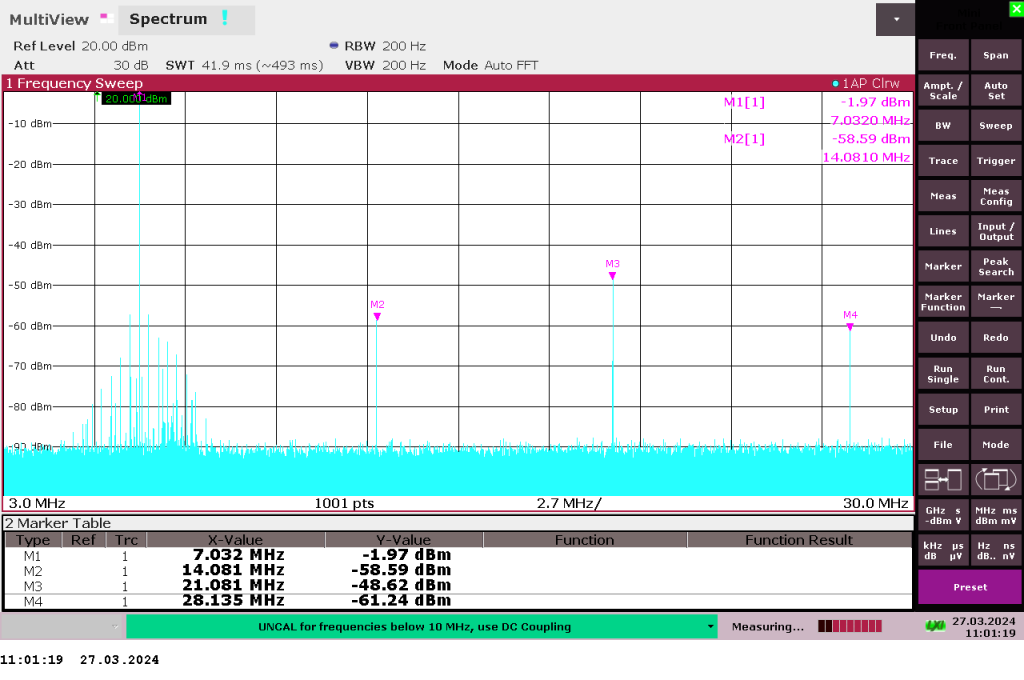
Task: Open the Mode selection key
Action: click(x=996, y=445)
